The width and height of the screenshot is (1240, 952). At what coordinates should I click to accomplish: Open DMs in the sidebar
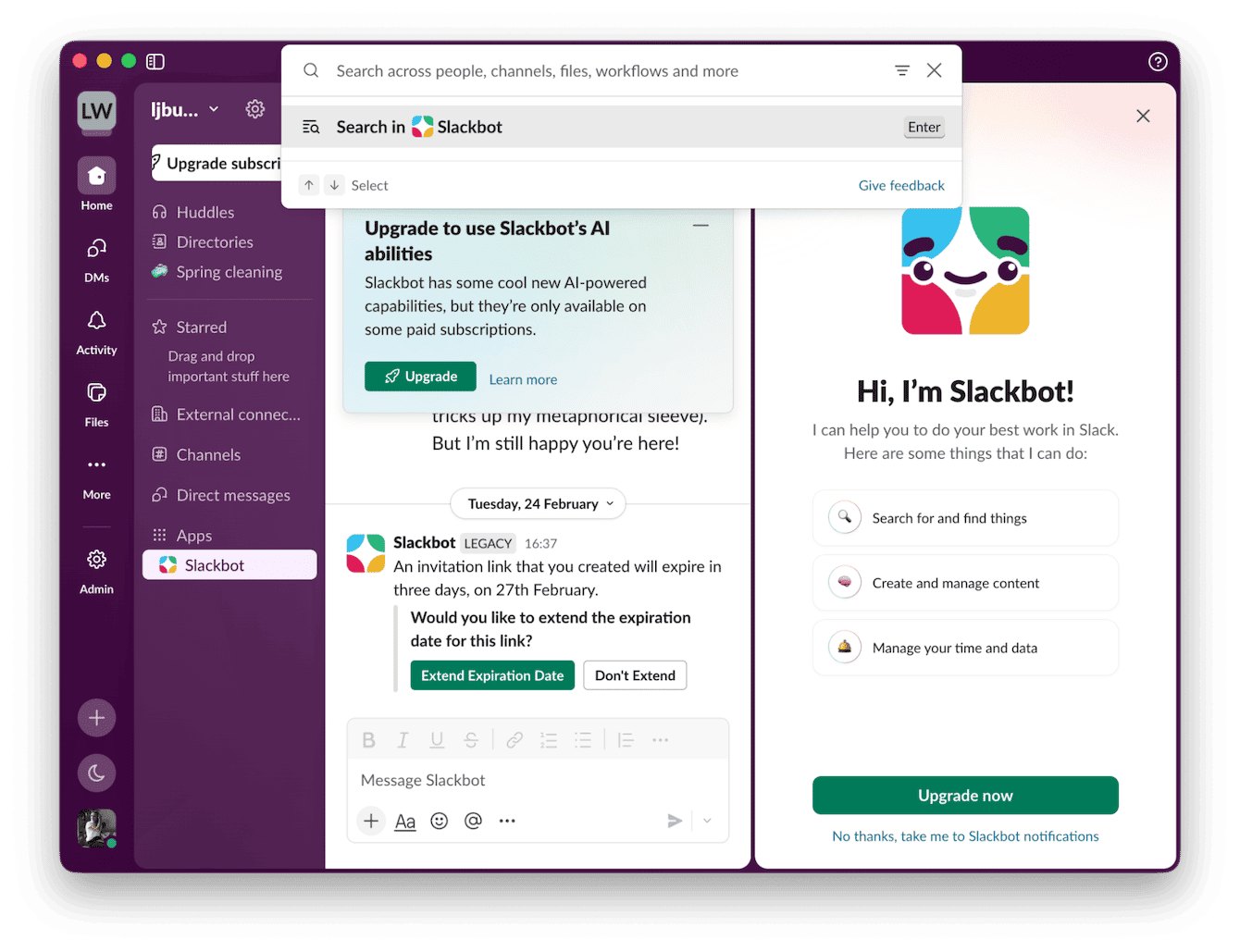pyautogui.click(x=96, y=259)
